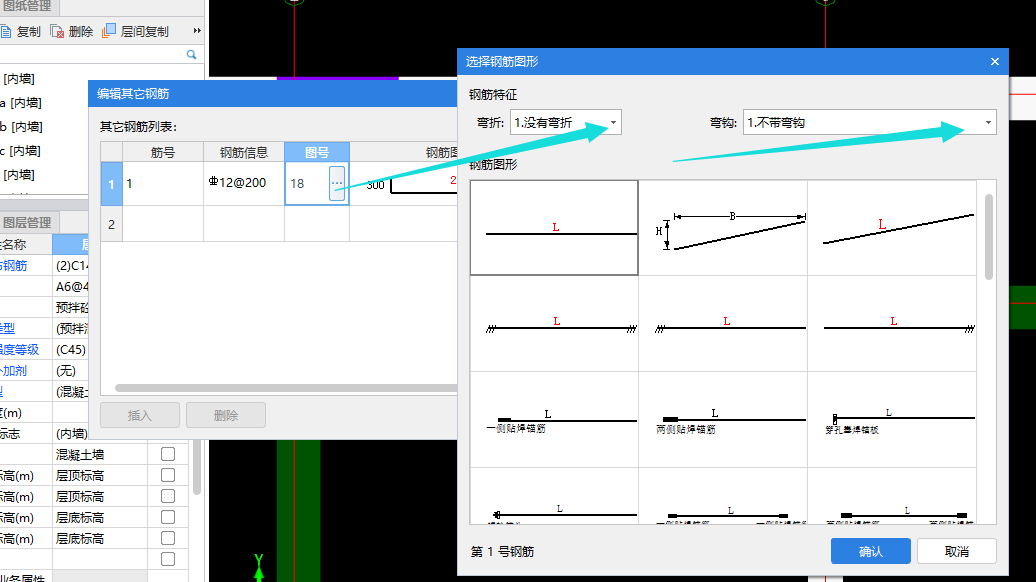Click the 图号 column header

(x=317, y=152)
